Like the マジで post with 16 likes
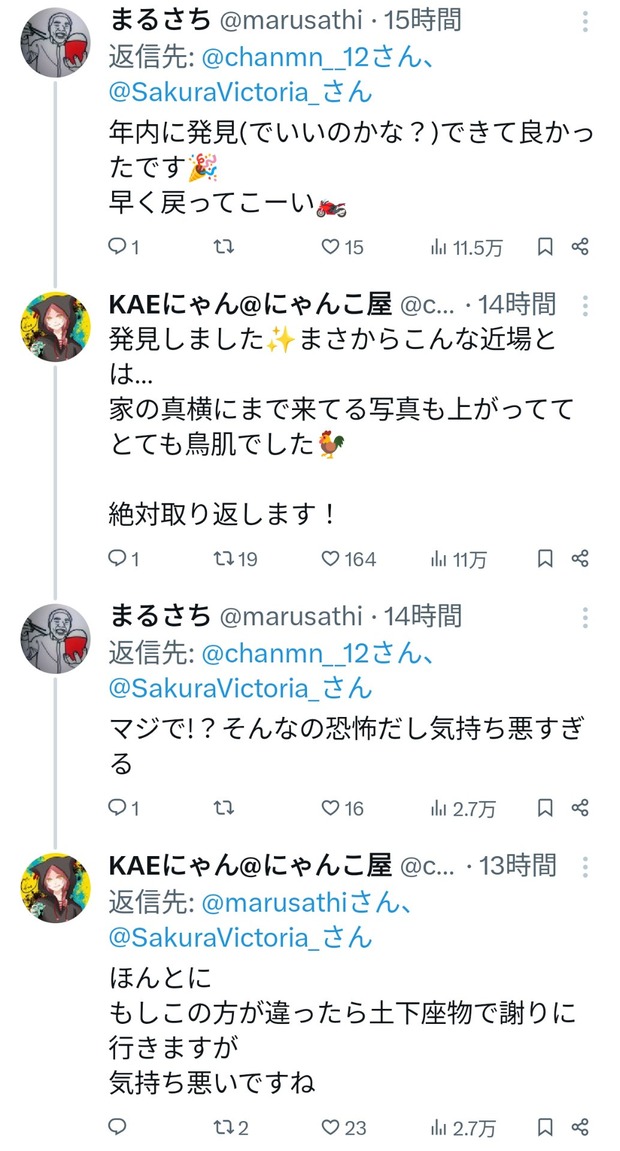The width and height of the screenshot is (620, 1151). [343, 808]
